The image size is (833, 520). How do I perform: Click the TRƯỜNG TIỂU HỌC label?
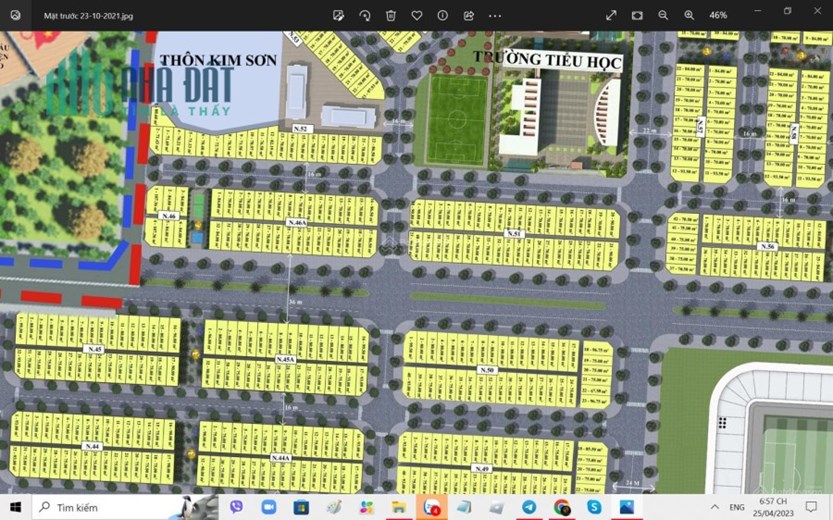tap(548, 59)
